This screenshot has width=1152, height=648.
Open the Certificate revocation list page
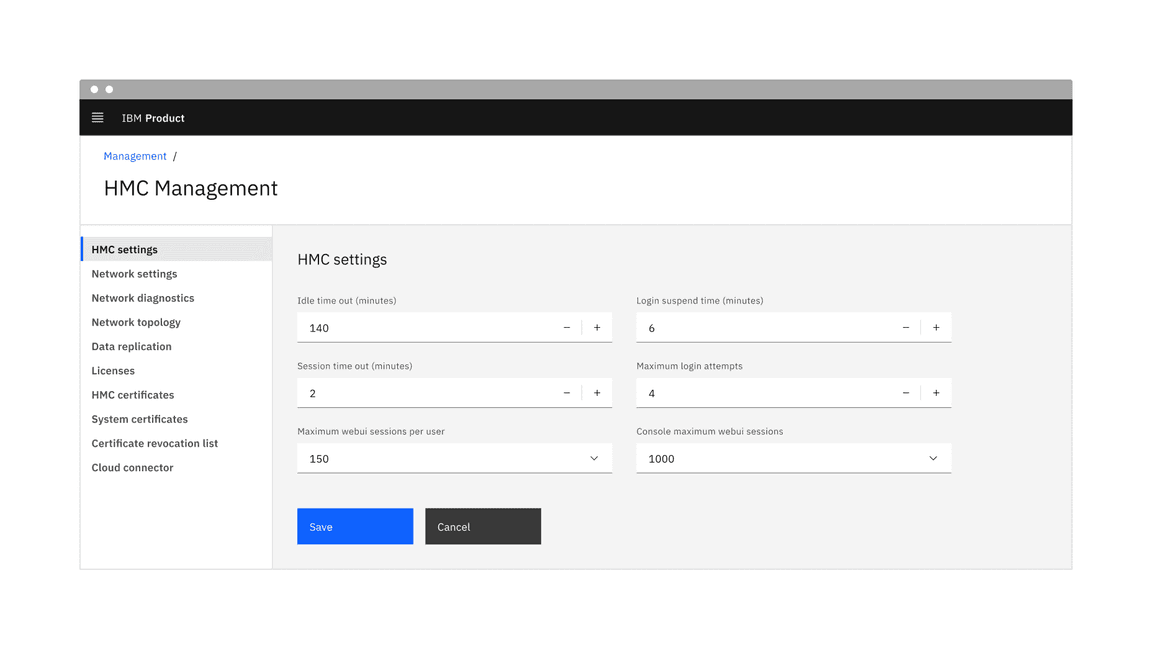pyautogui.click(x=154, y=443)
